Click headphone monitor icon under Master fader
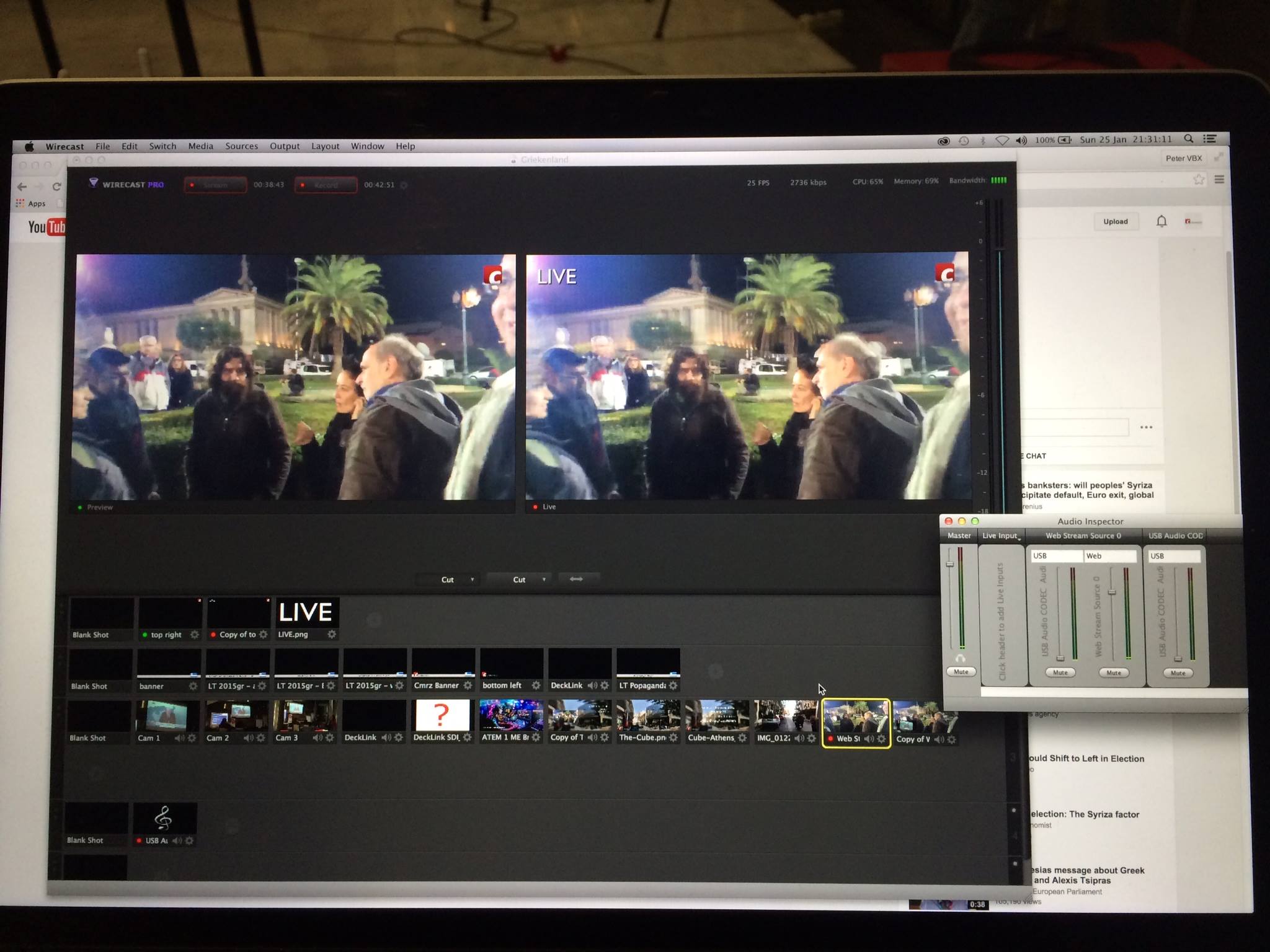The height and width of the screenshot is (952, 1270). click(x=961, y=658)
